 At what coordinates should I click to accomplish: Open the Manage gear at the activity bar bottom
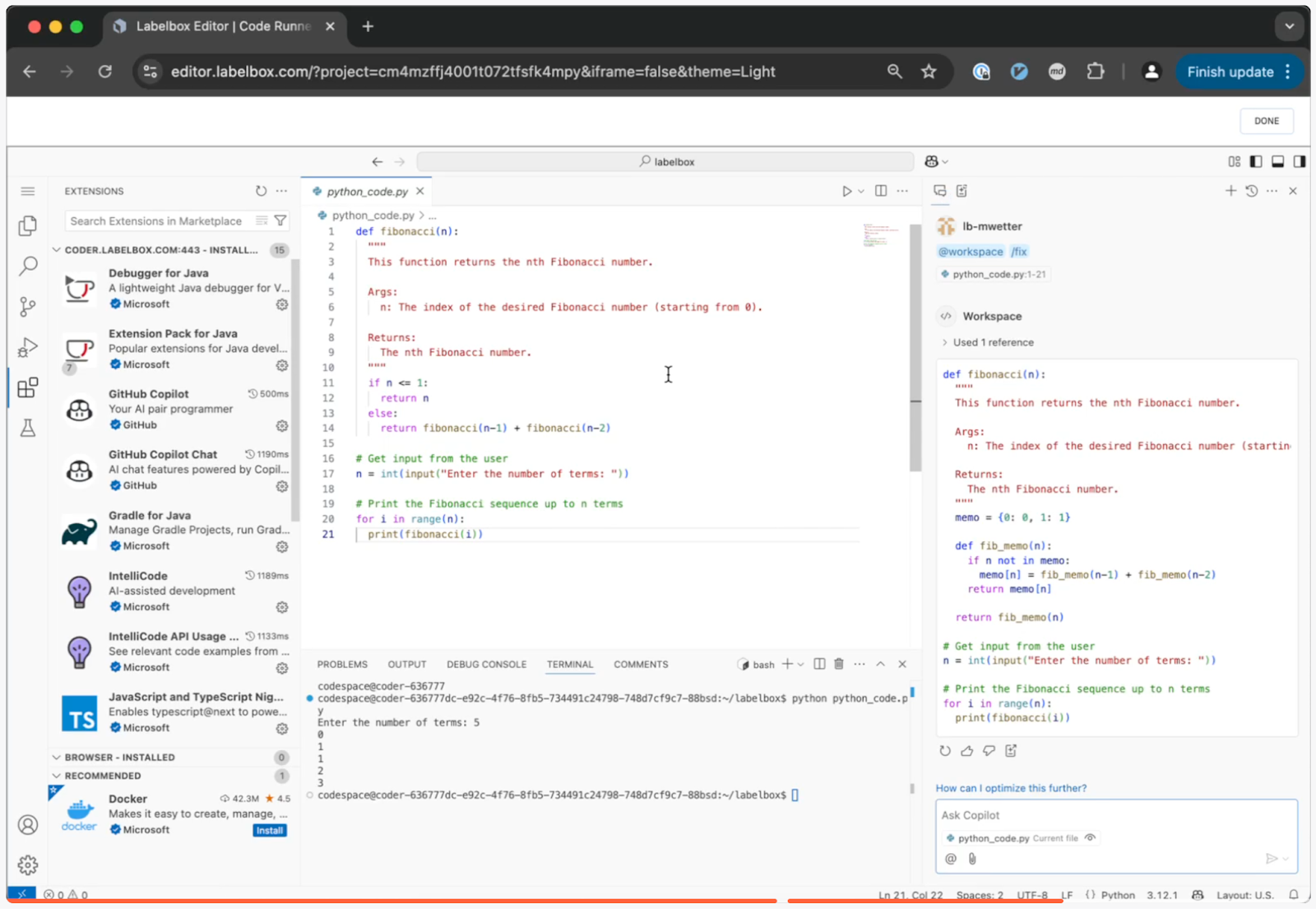tap(28, 865)
